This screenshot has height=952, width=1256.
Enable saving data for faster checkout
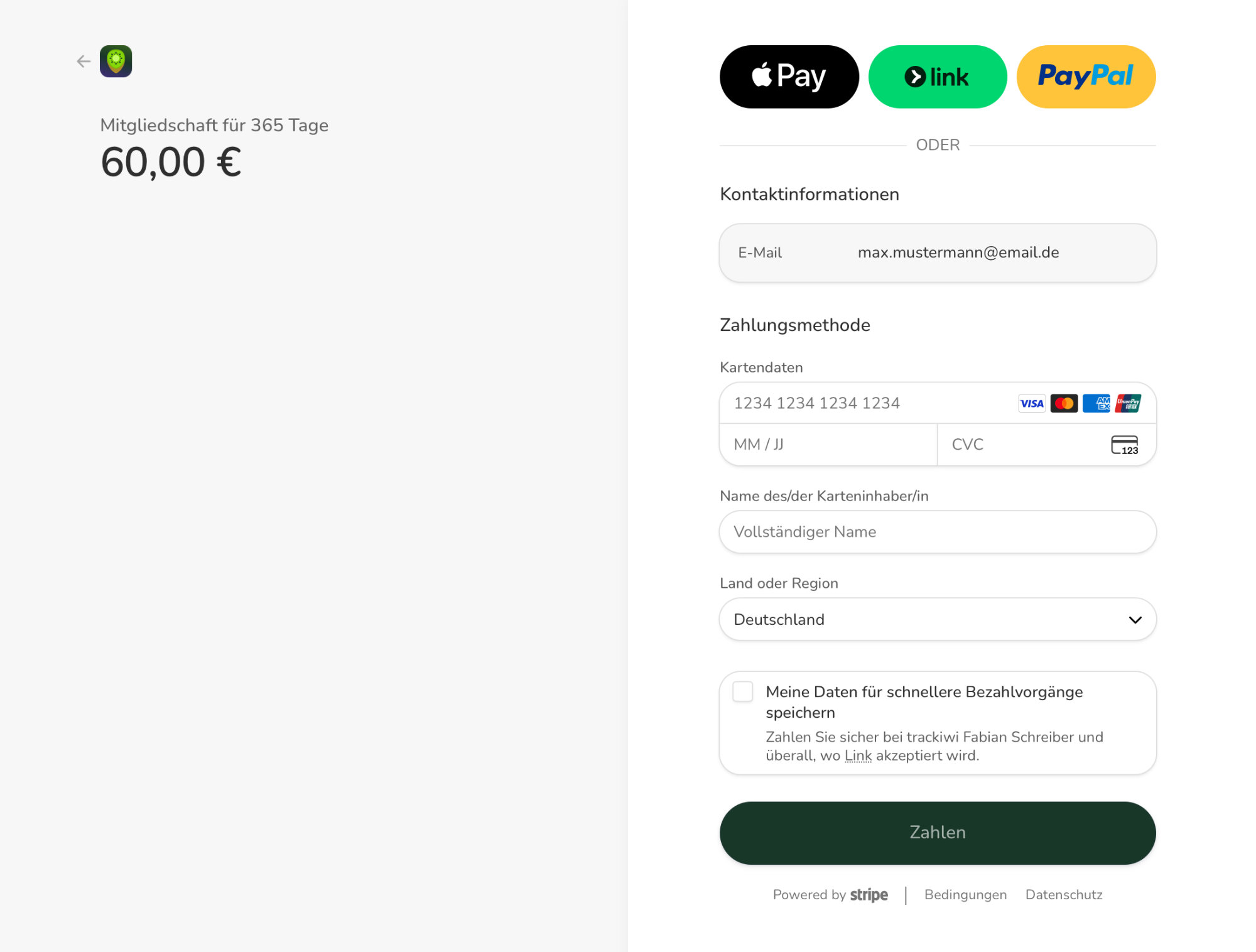pyautogui.click(x=743, y=692)
